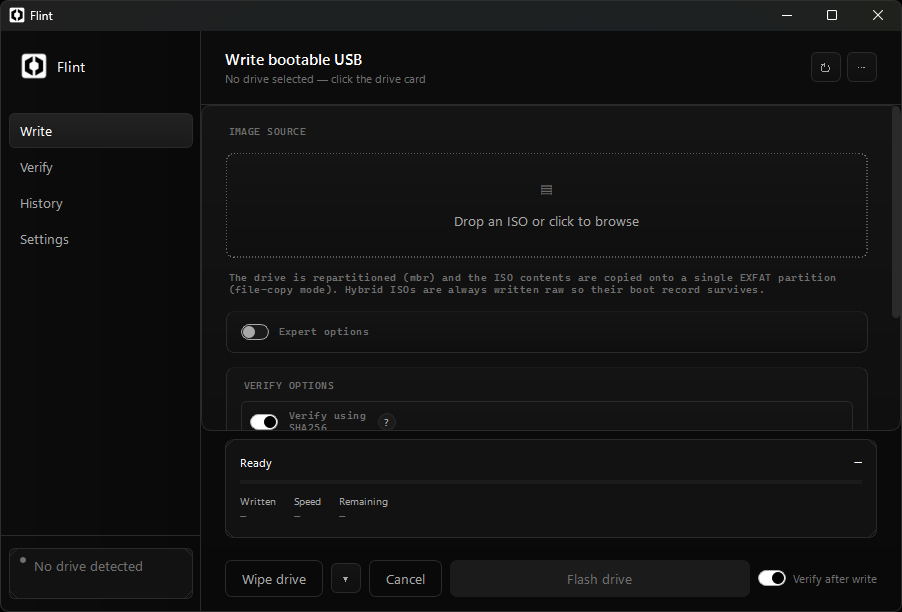Click the Wipe drive button

point(274,579)
